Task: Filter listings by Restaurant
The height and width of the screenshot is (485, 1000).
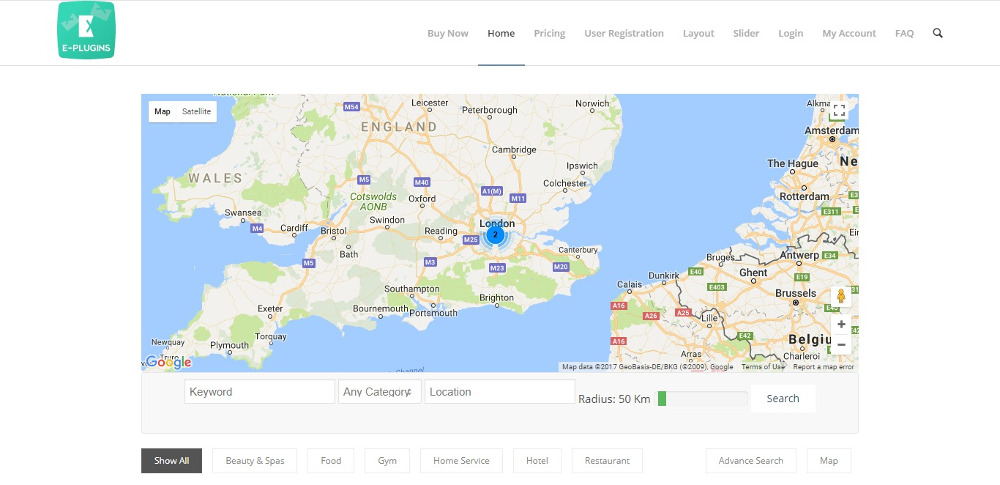Action: tap(607, 461)
